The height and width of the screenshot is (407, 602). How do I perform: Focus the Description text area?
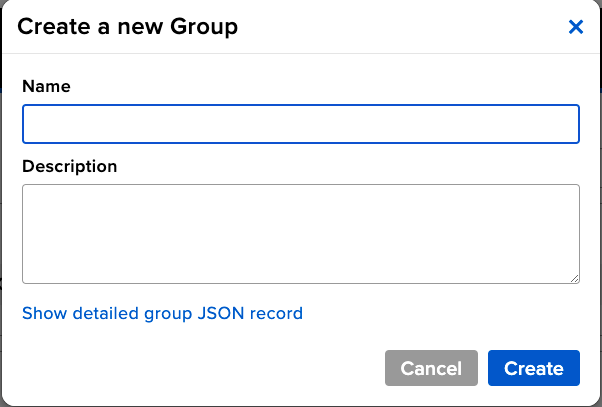click(300, 233)
